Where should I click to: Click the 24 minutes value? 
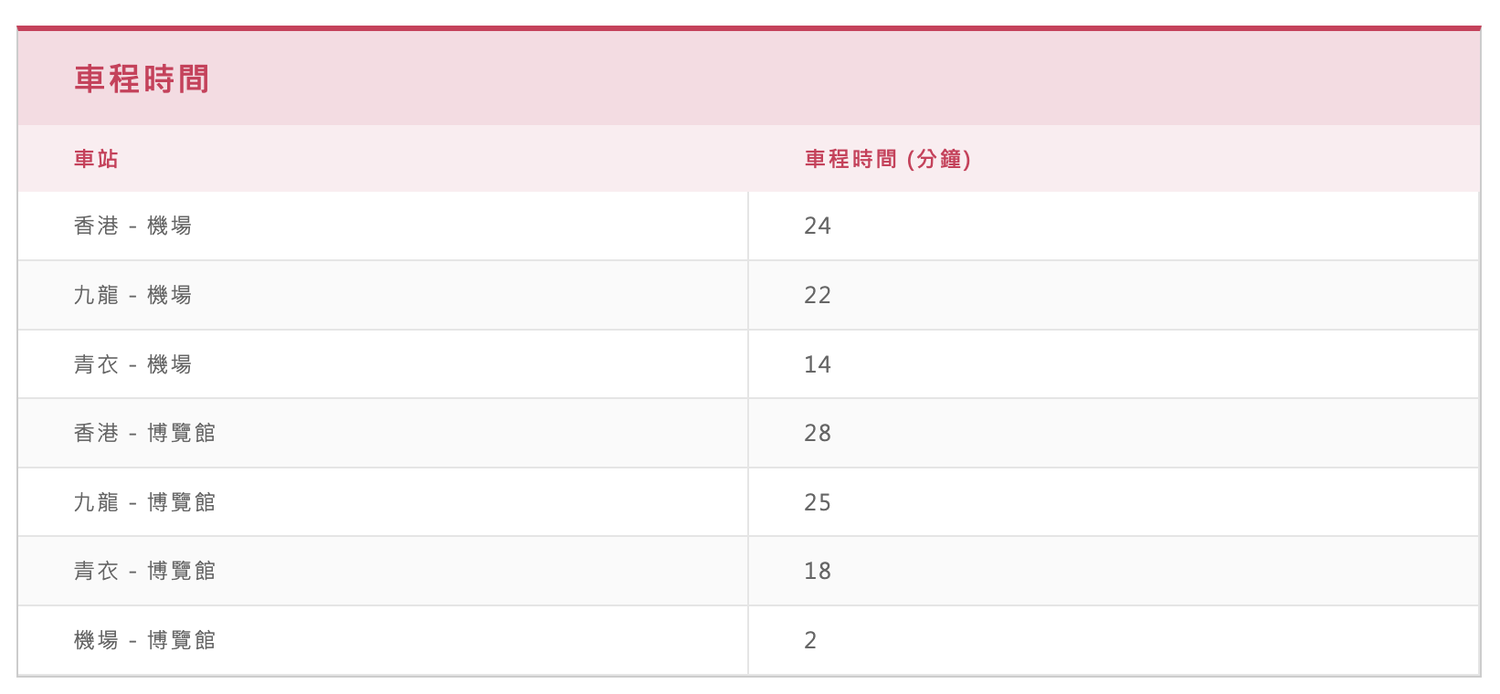pyautogui.click(x=817, y=226)
